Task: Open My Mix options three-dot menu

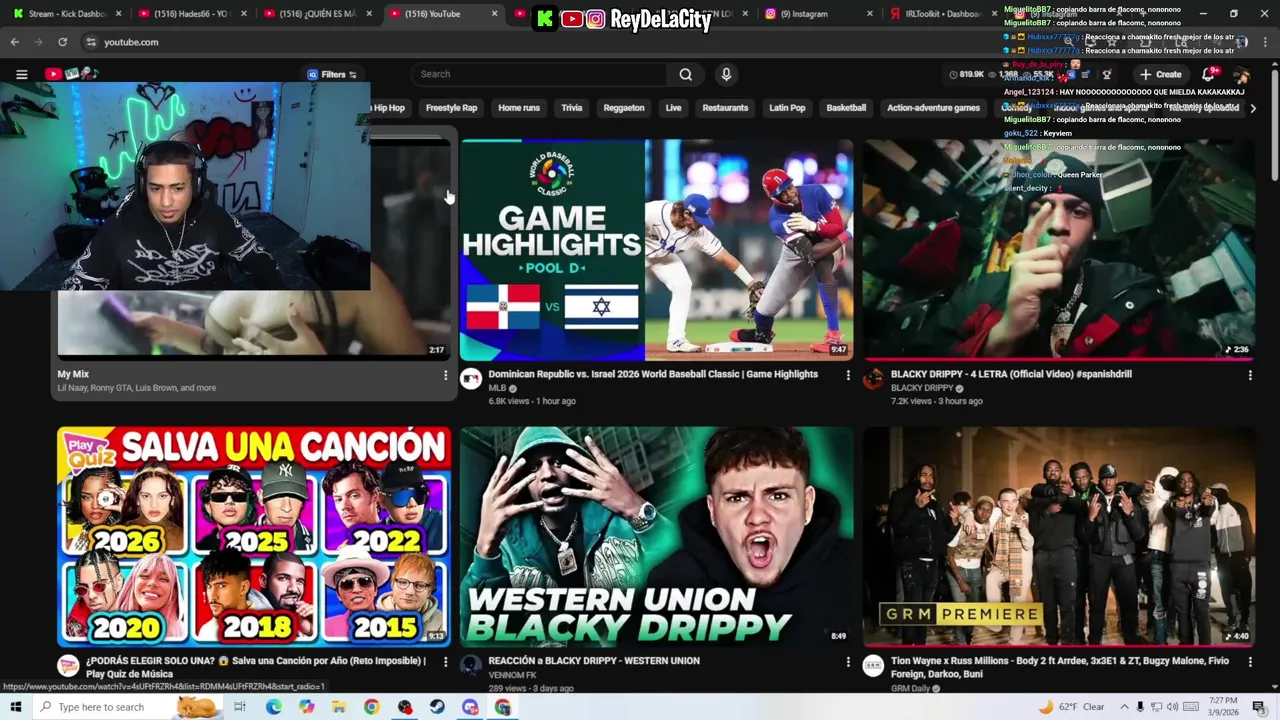Action: pyautogui.click(x=445, y=375)
